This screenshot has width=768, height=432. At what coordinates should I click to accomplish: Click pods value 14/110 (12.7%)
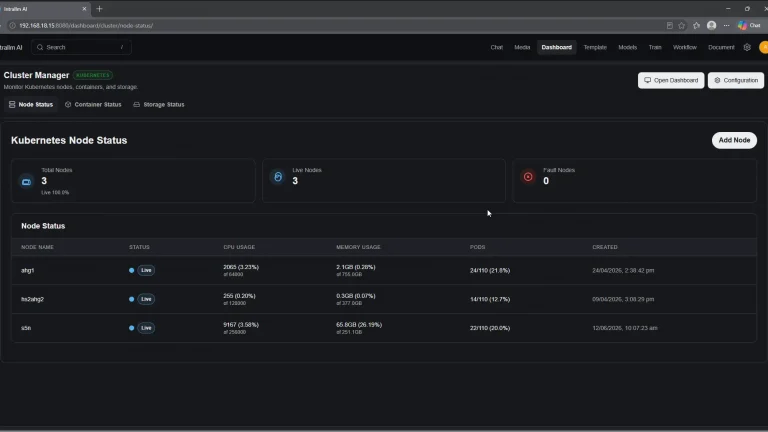click(x=490, y=299)
